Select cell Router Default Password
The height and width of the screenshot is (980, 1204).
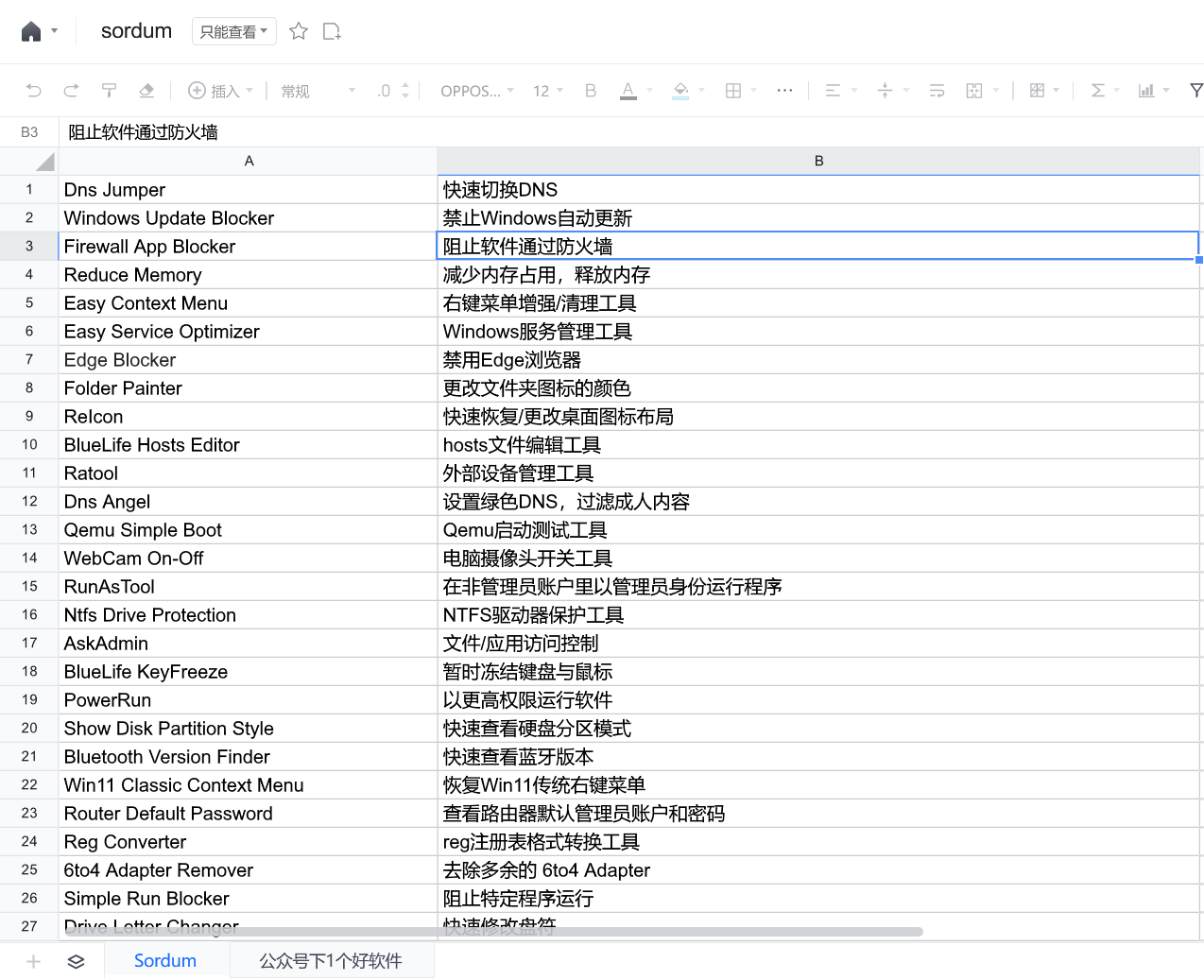point(249,814)
